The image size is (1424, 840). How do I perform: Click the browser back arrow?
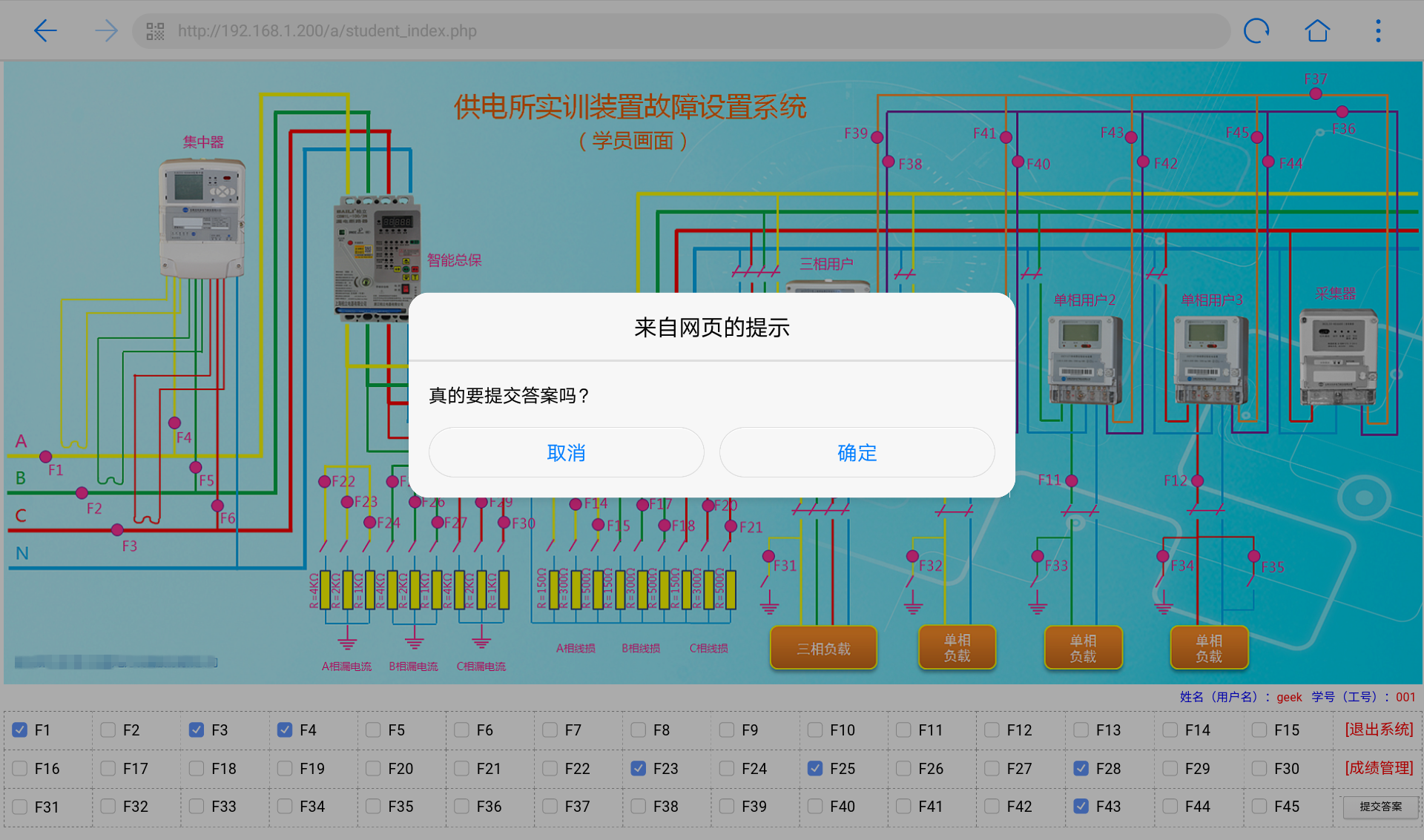45,31
